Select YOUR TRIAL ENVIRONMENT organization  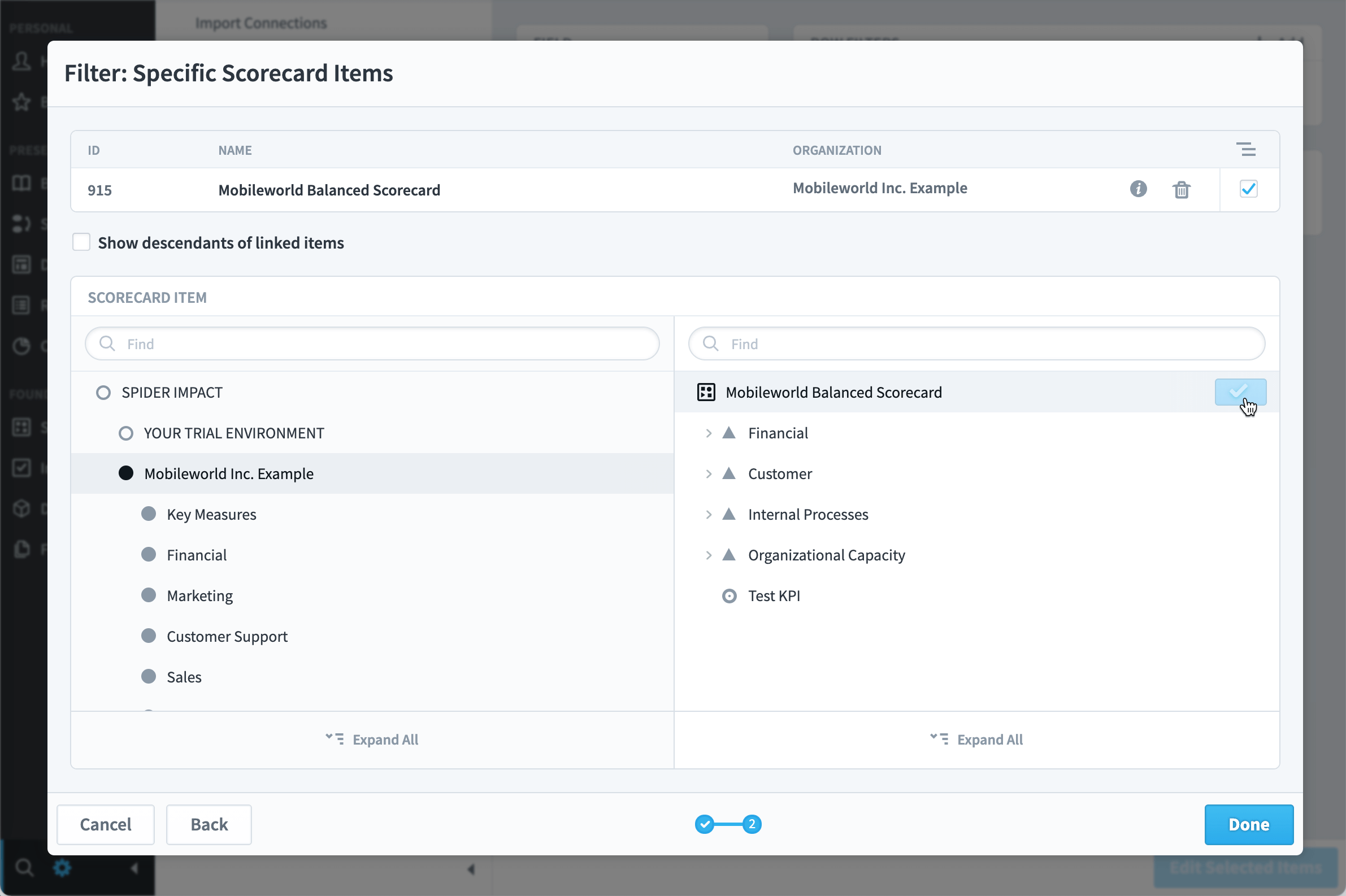pos(234,433)
